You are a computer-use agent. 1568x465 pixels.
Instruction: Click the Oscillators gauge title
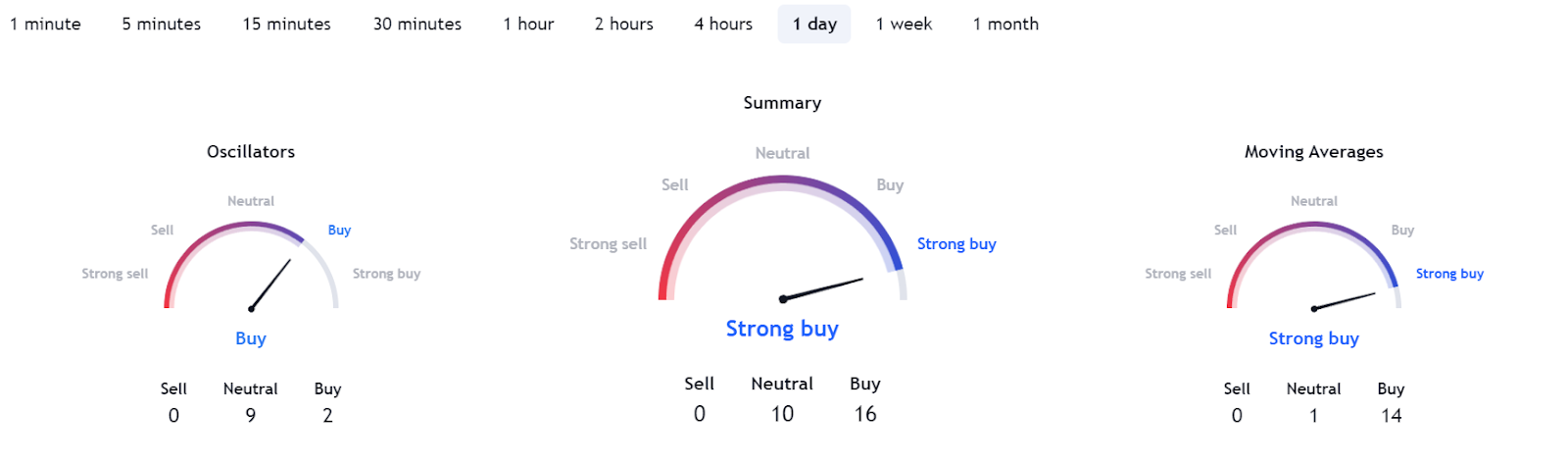[251, 151]
